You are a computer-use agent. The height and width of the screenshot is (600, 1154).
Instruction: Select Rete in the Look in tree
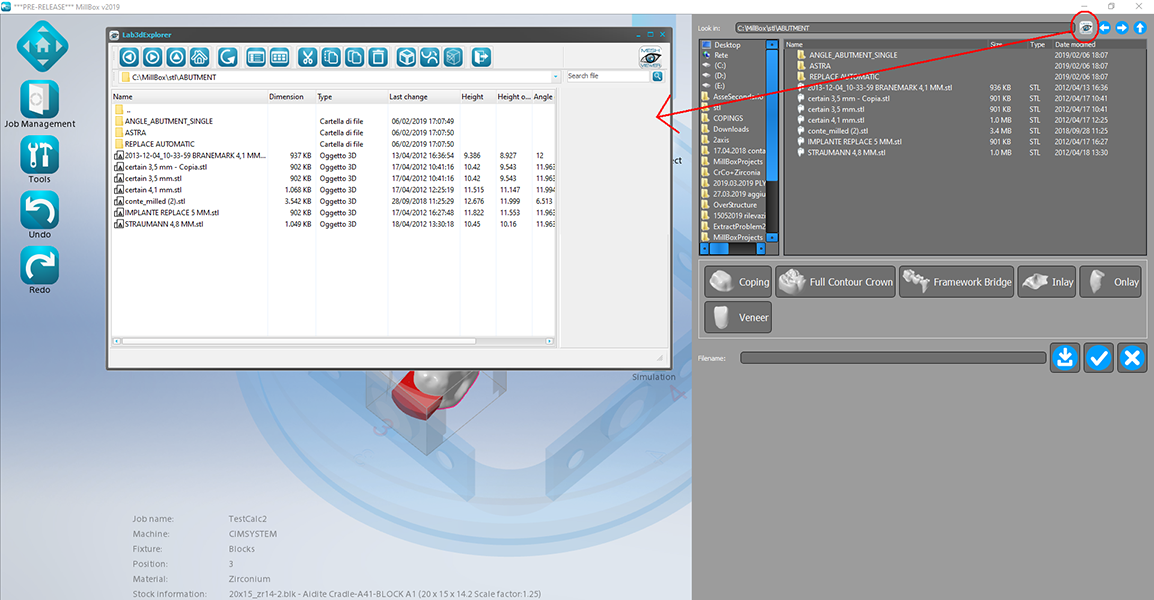[721, 55]
